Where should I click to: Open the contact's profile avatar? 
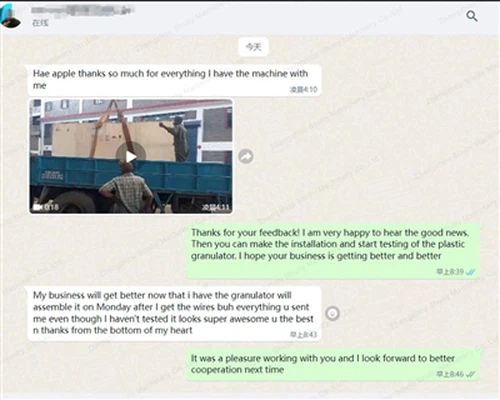(x=10, y=15)
